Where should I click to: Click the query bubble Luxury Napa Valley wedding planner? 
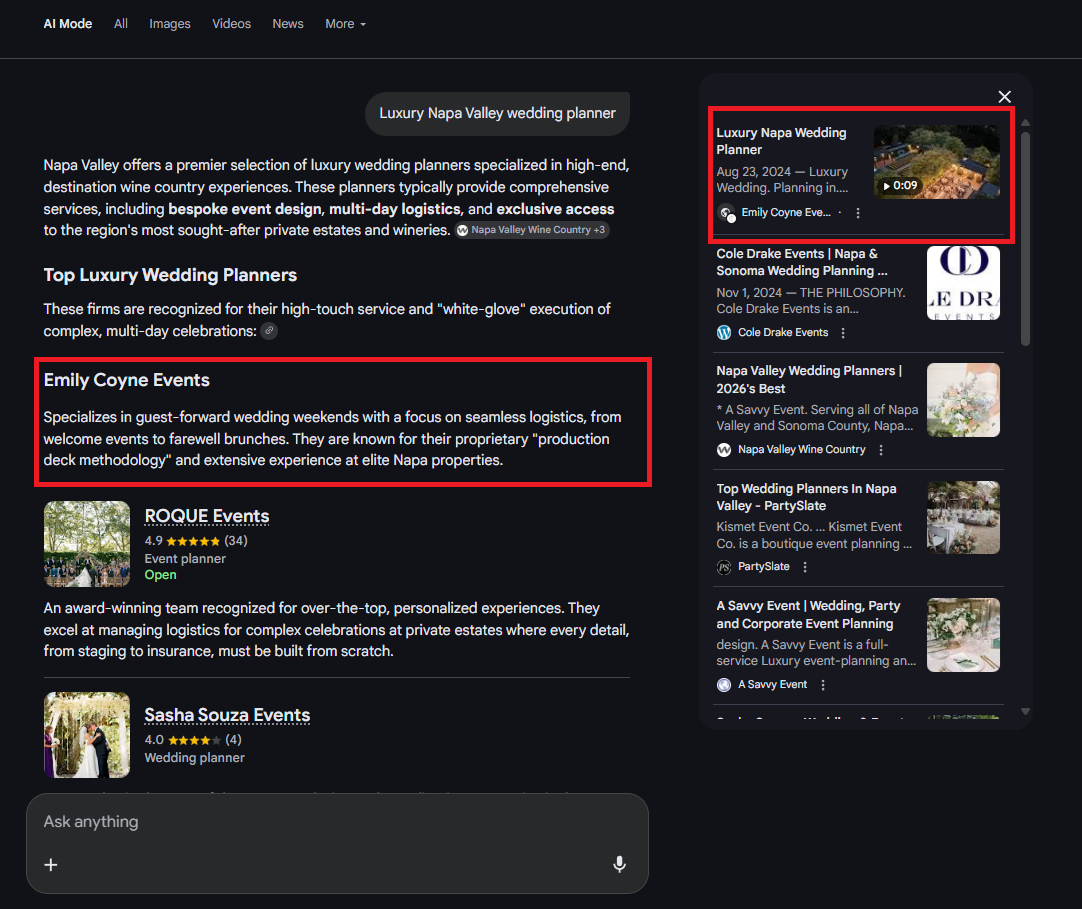pos(497,113)
